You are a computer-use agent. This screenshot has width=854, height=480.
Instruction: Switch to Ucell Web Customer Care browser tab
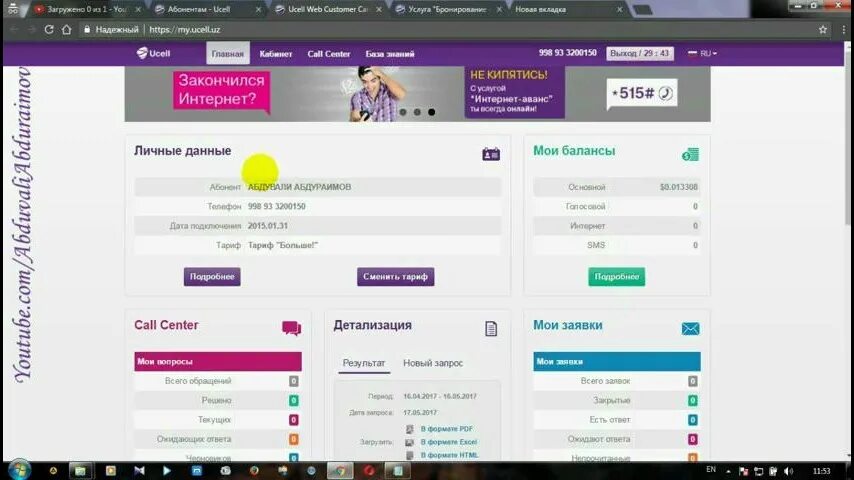[327, 9]
